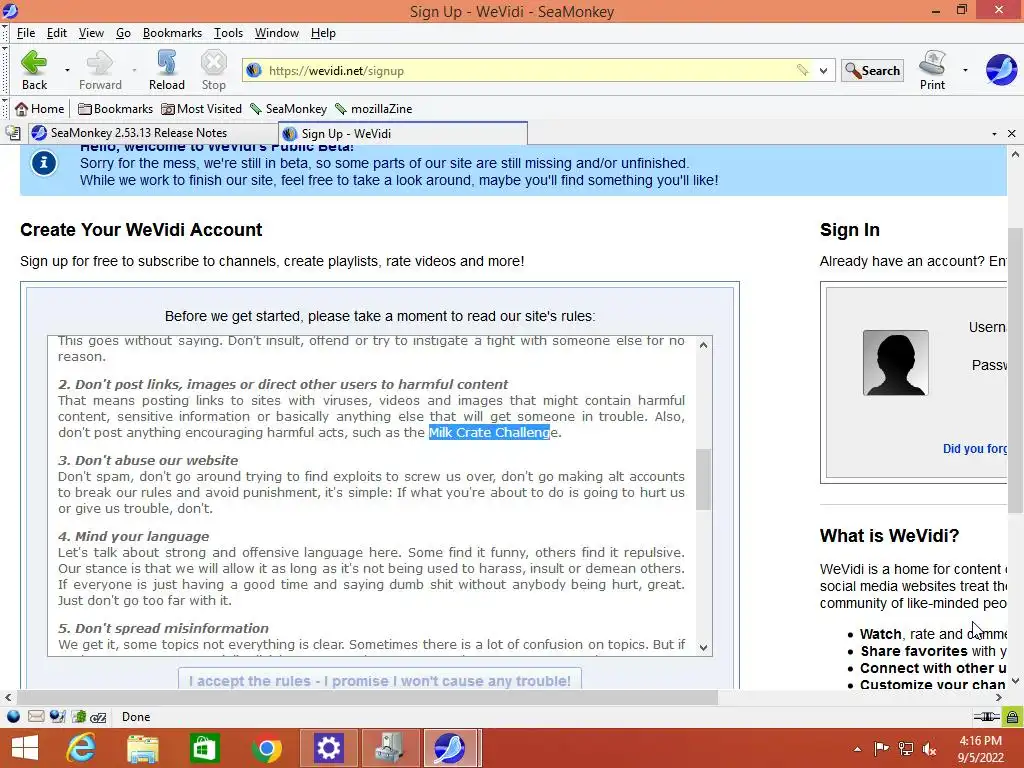Open the Tools menu
Image resolution: width=1024 pixels, height=768 pixels.
click(x=229, y=33)
